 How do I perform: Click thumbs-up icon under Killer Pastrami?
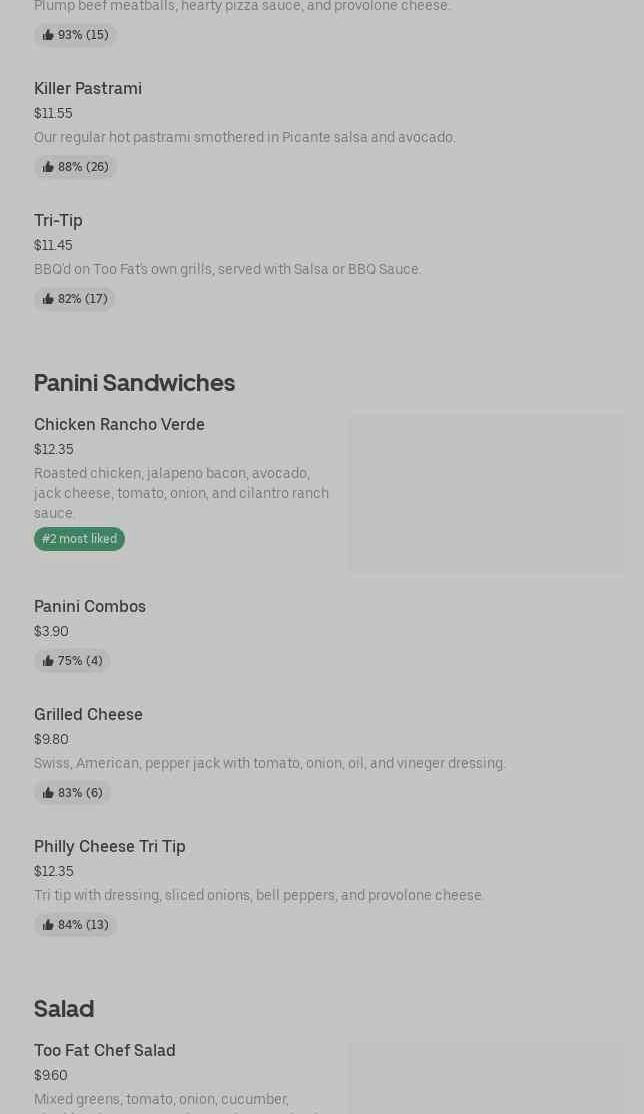coord(48,167)
